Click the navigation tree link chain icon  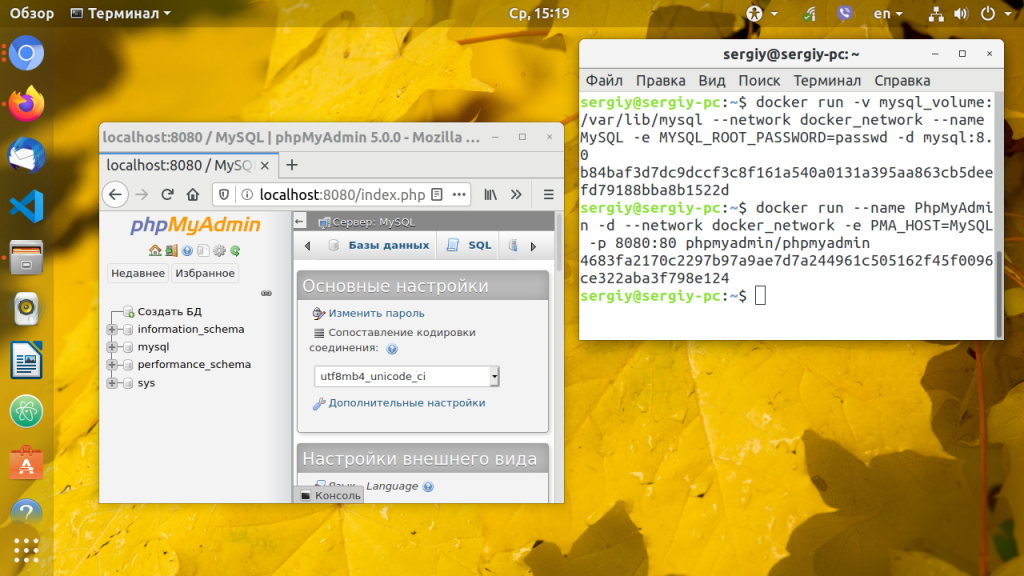[266, 293]
